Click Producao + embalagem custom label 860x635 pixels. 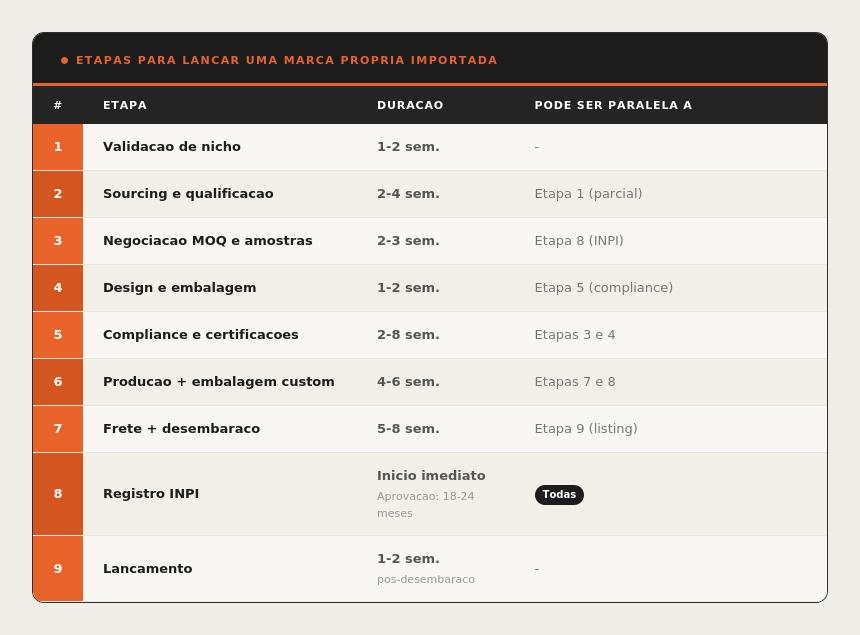point(219,382)
